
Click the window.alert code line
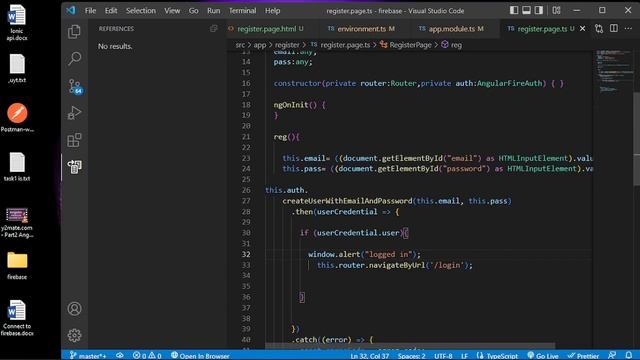click(x=364, y=254)
